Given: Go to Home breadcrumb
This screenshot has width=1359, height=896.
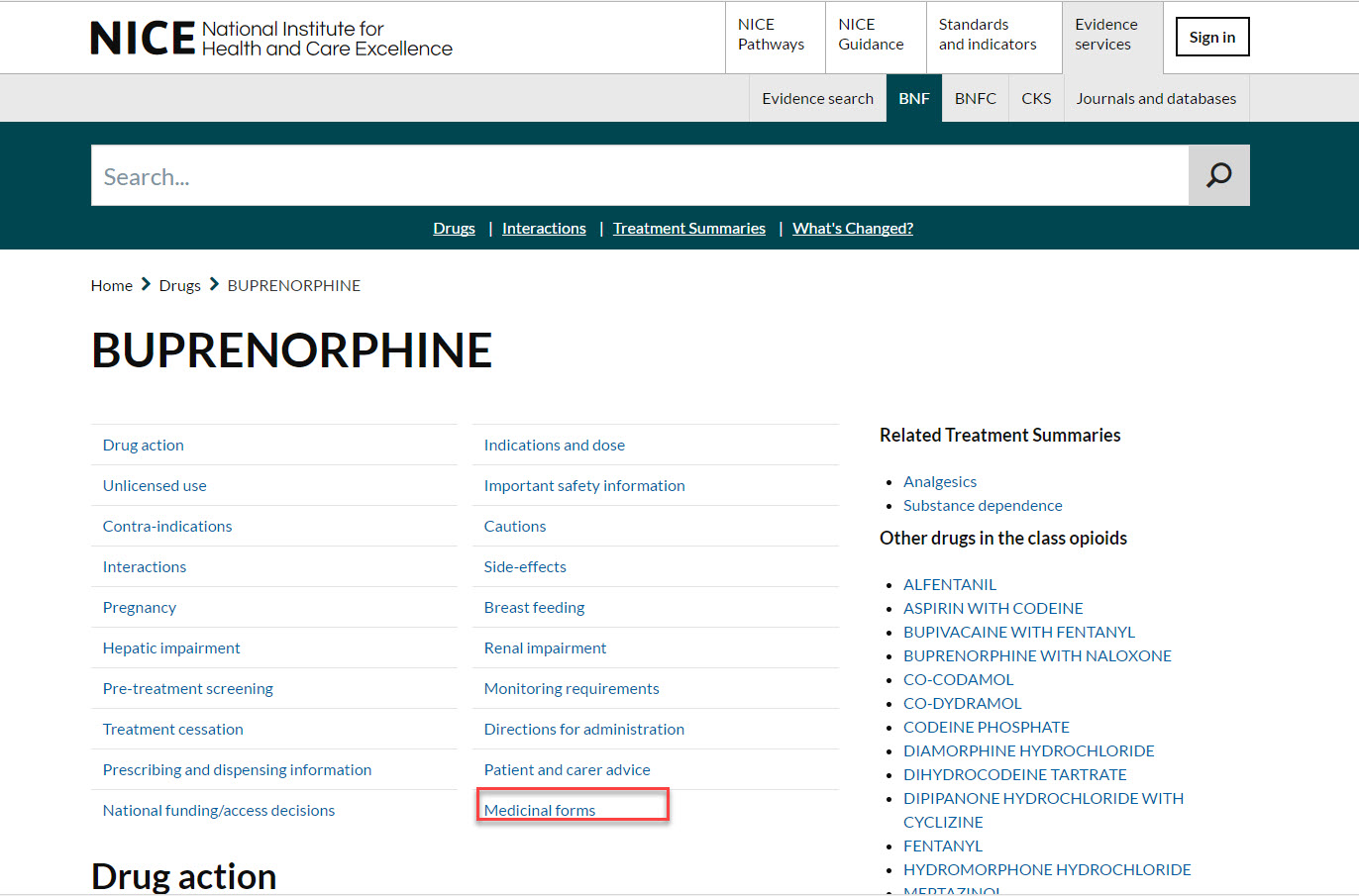Looking at the screenshot, I should click(111, 286).
